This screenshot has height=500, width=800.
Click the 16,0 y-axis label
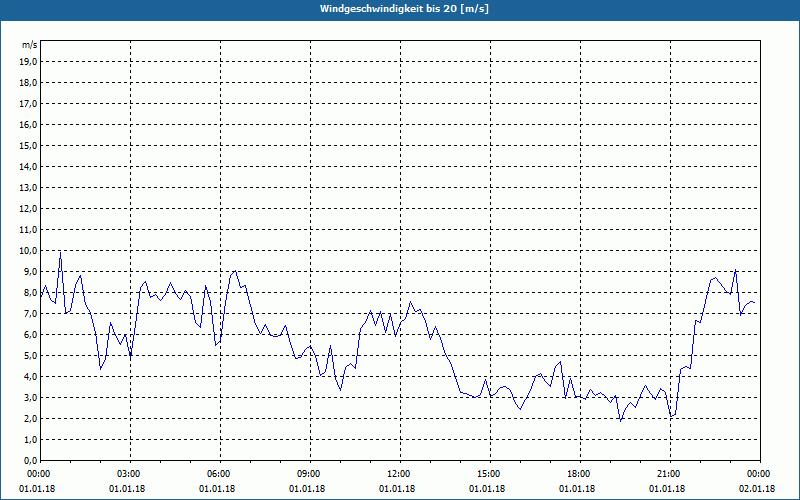pos(28,124)
